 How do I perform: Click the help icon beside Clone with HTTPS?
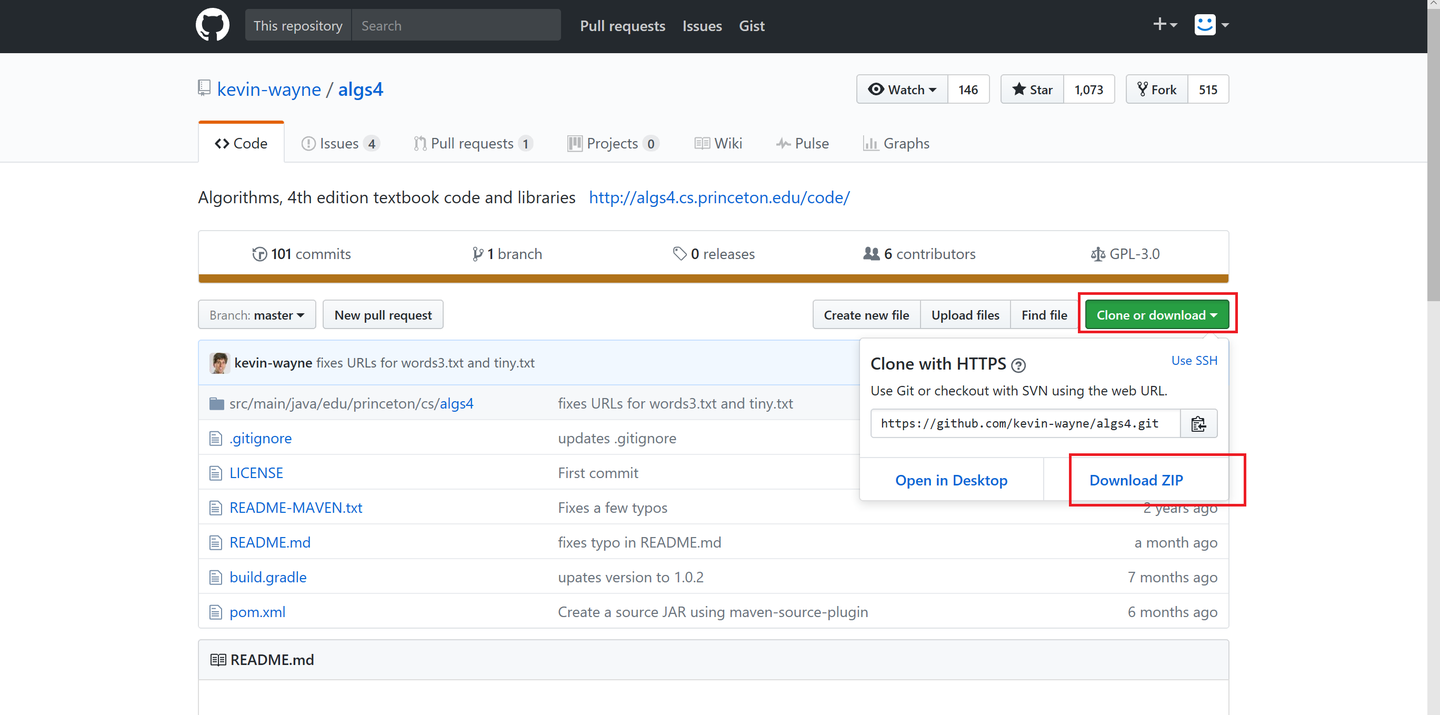click(x=1018, y=365)
